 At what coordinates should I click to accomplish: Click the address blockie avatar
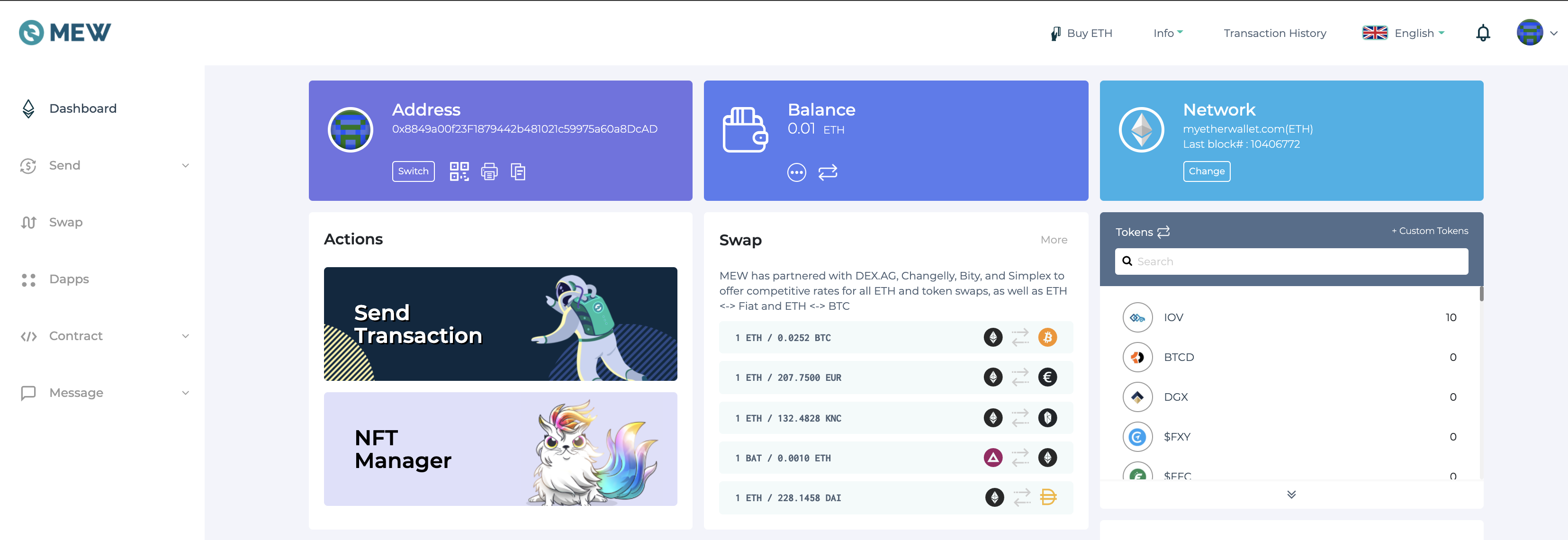point(350,130)
